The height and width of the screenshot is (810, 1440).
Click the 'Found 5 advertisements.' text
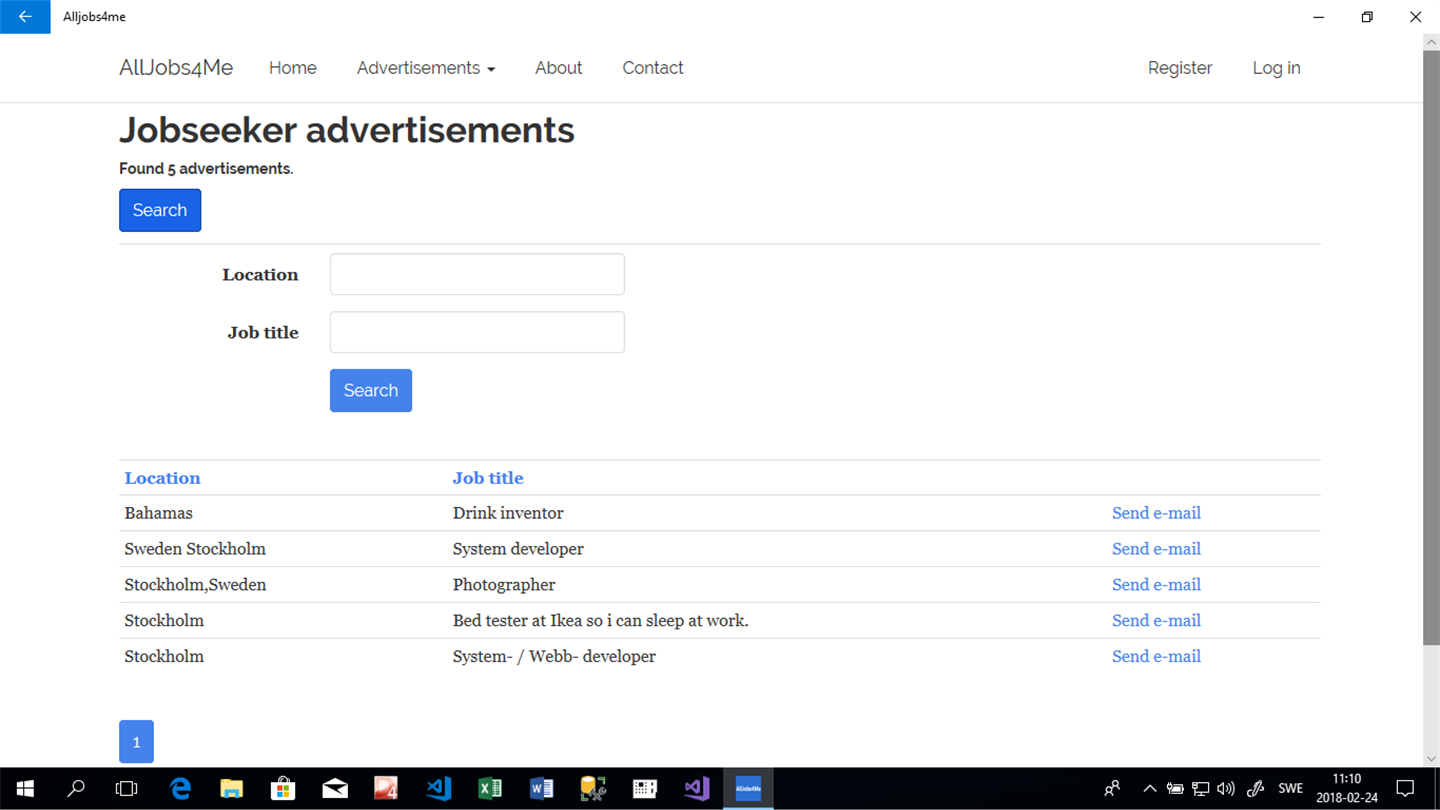click(x=206, y=169)
